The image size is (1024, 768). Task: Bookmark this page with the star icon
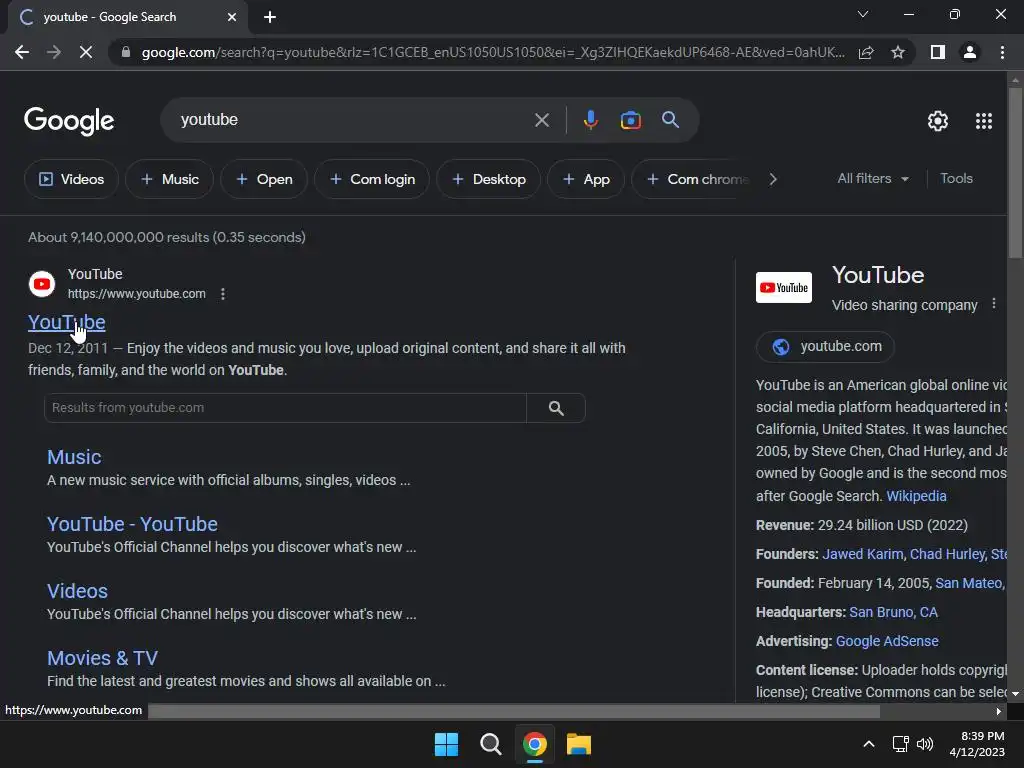click(898, 52)
